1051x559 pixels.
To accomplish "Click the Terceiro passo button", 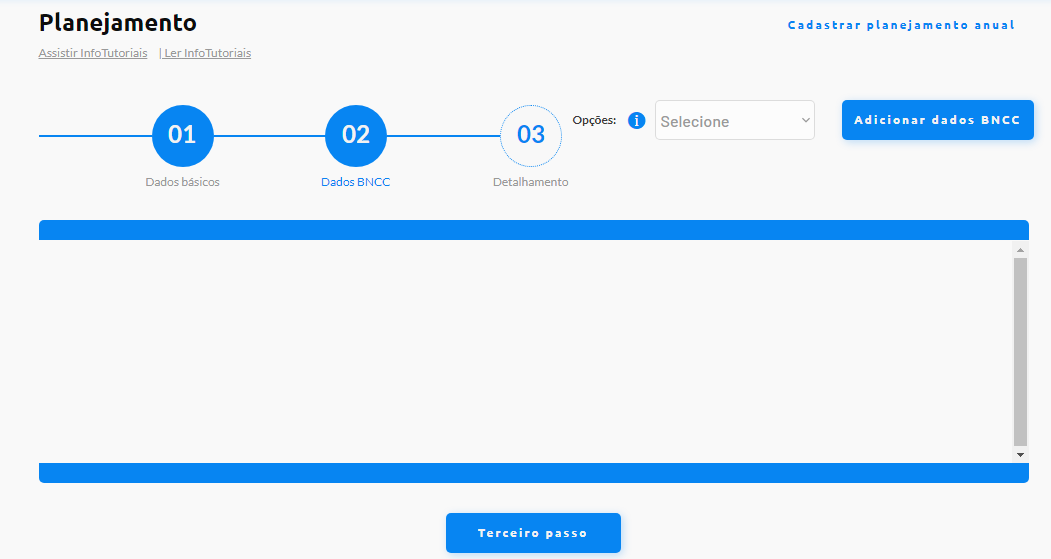I will tap(534, 533).
